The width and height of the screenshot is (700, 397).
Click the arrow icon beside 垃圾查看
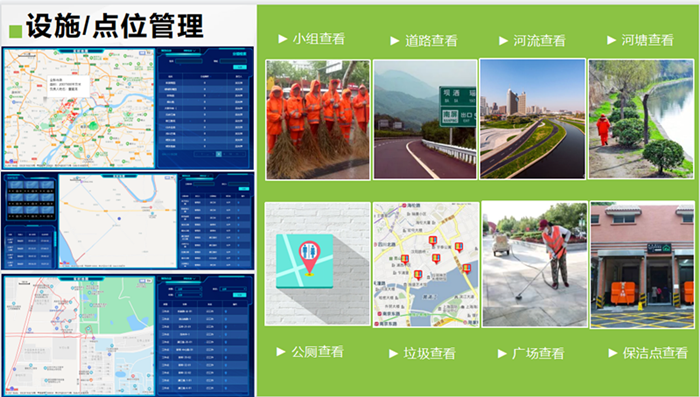pos(393,354)
